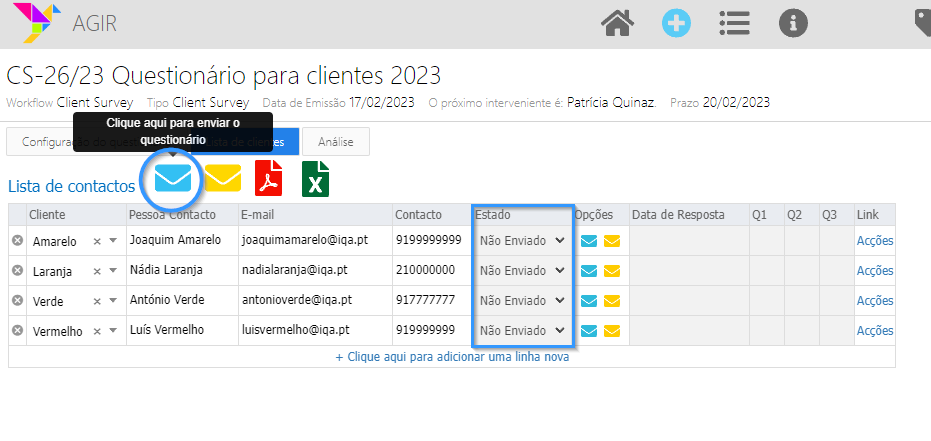Remove the Amarelo row with delete icon
The height and width of the screenshot is (441, 931).
pyautogui.click(x=18, y=240)
